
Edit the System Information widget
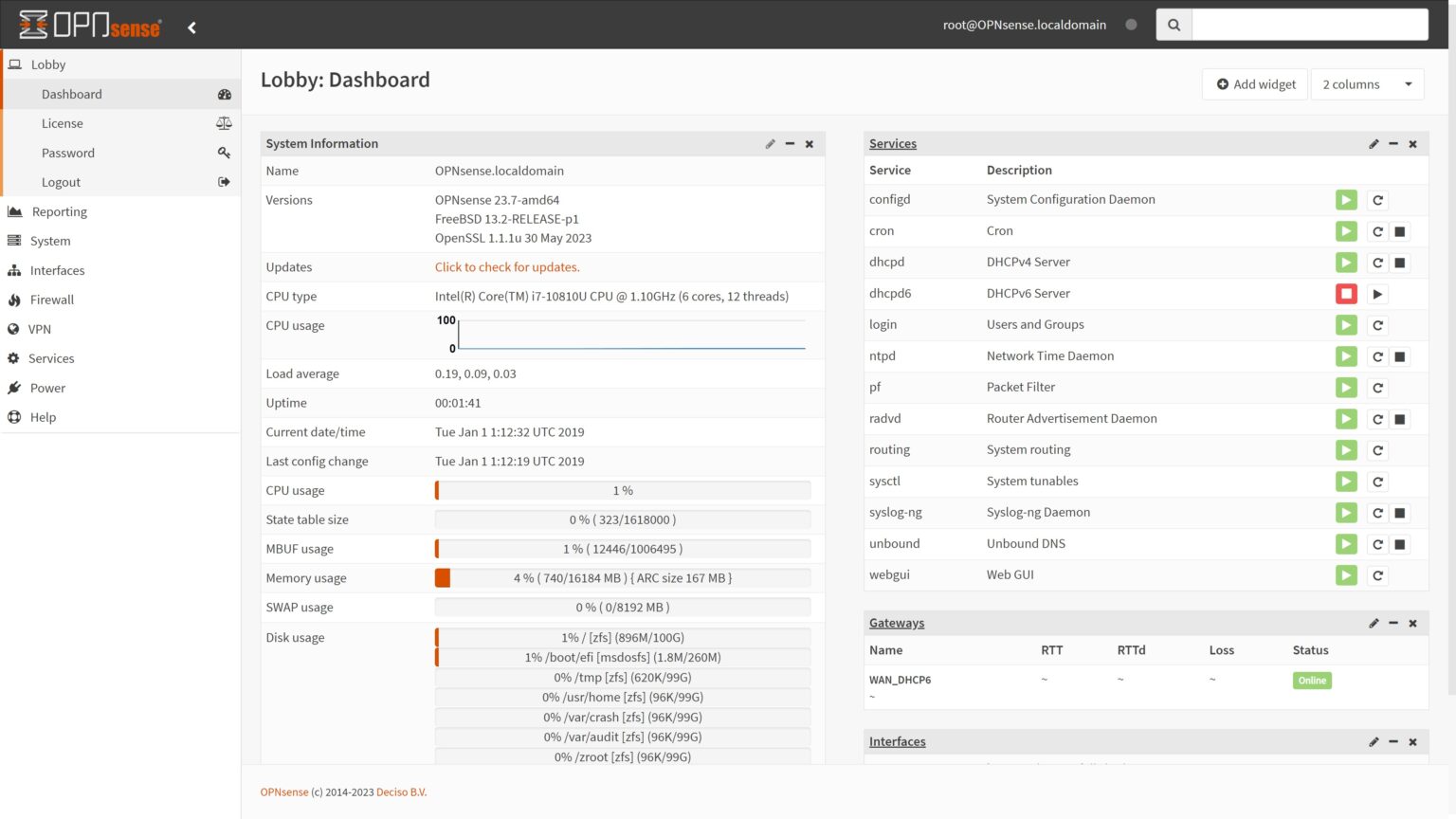[770, 144]
